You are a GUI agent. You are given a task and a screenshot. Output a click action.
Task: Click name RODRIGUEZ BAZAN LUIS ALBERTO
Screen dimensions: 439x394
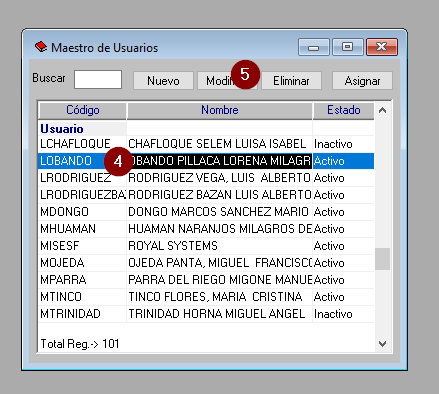(220, 195)
